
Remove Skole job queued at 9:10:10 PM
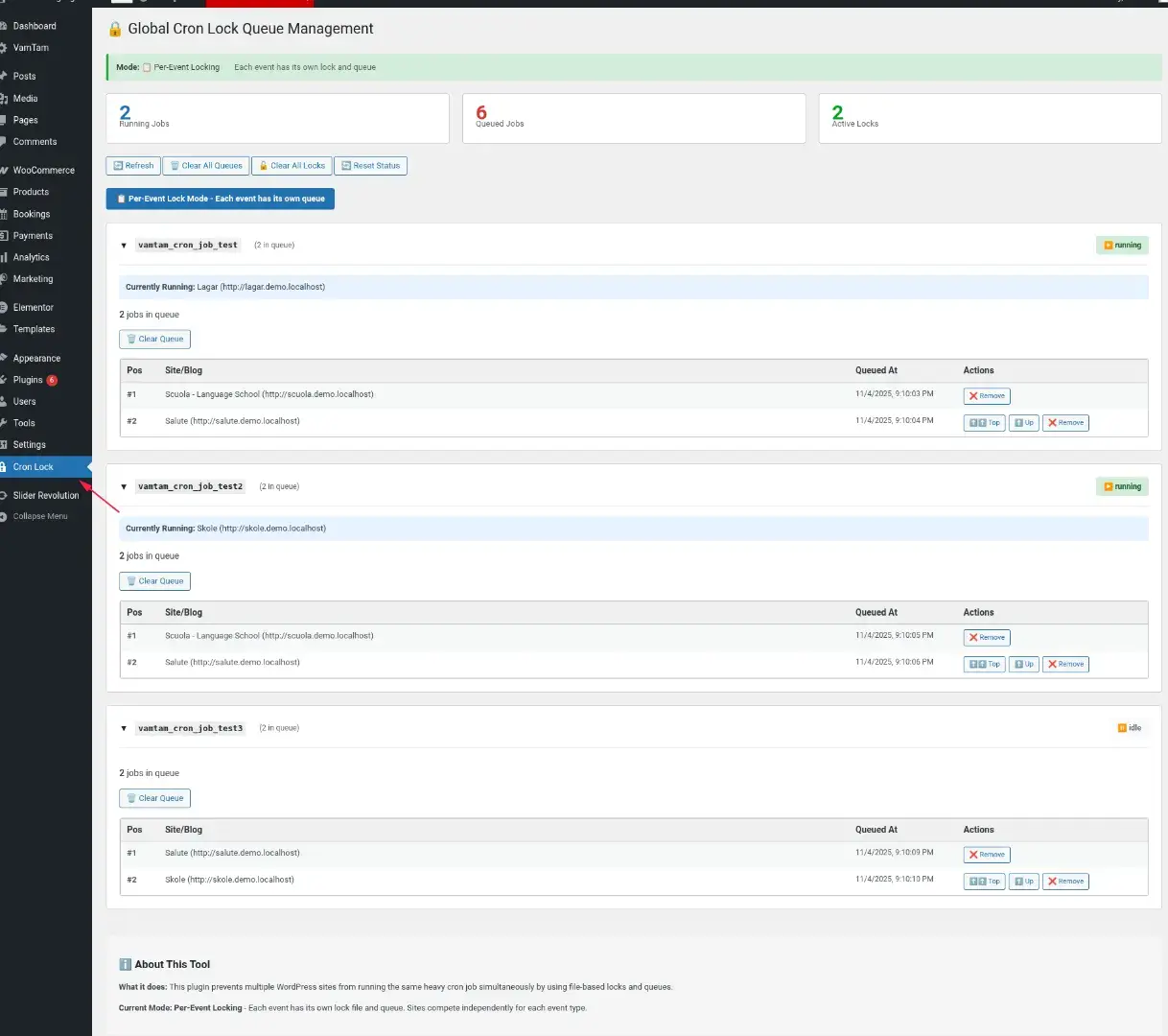(1065, 882)
